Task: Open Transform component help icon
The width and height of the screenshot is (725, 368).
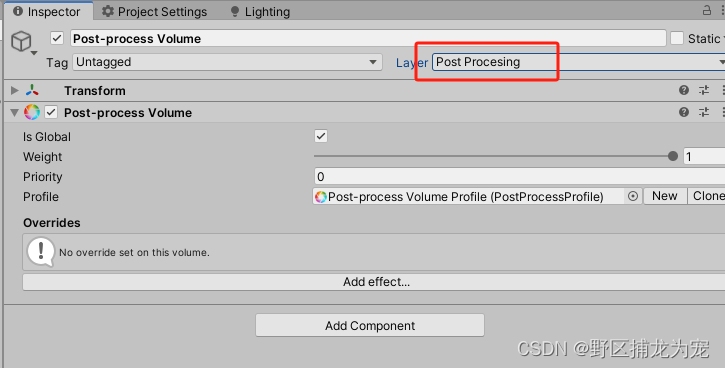Action: point(684,90)
